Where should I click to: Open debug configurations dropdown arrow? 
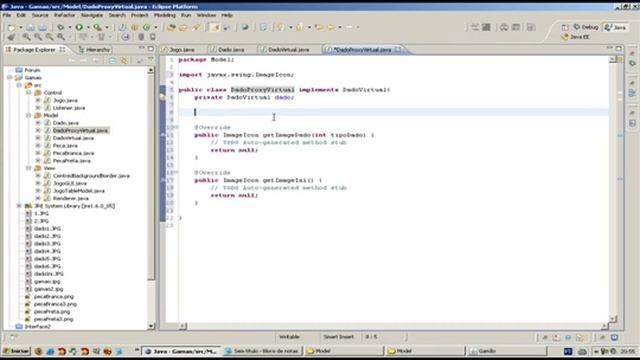pos(69,27)
